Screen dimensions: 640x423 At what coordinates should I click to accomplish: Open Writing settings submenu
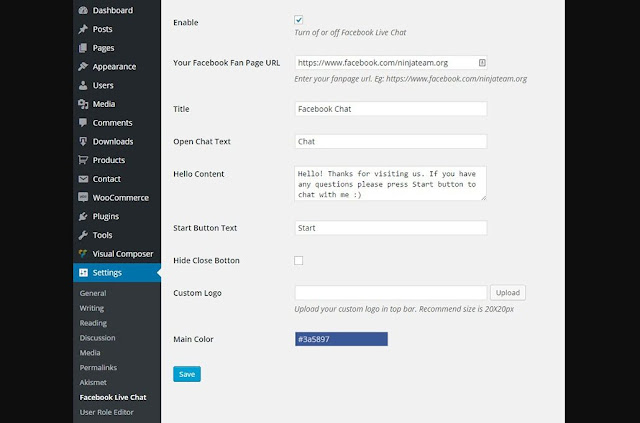(92, 308)
